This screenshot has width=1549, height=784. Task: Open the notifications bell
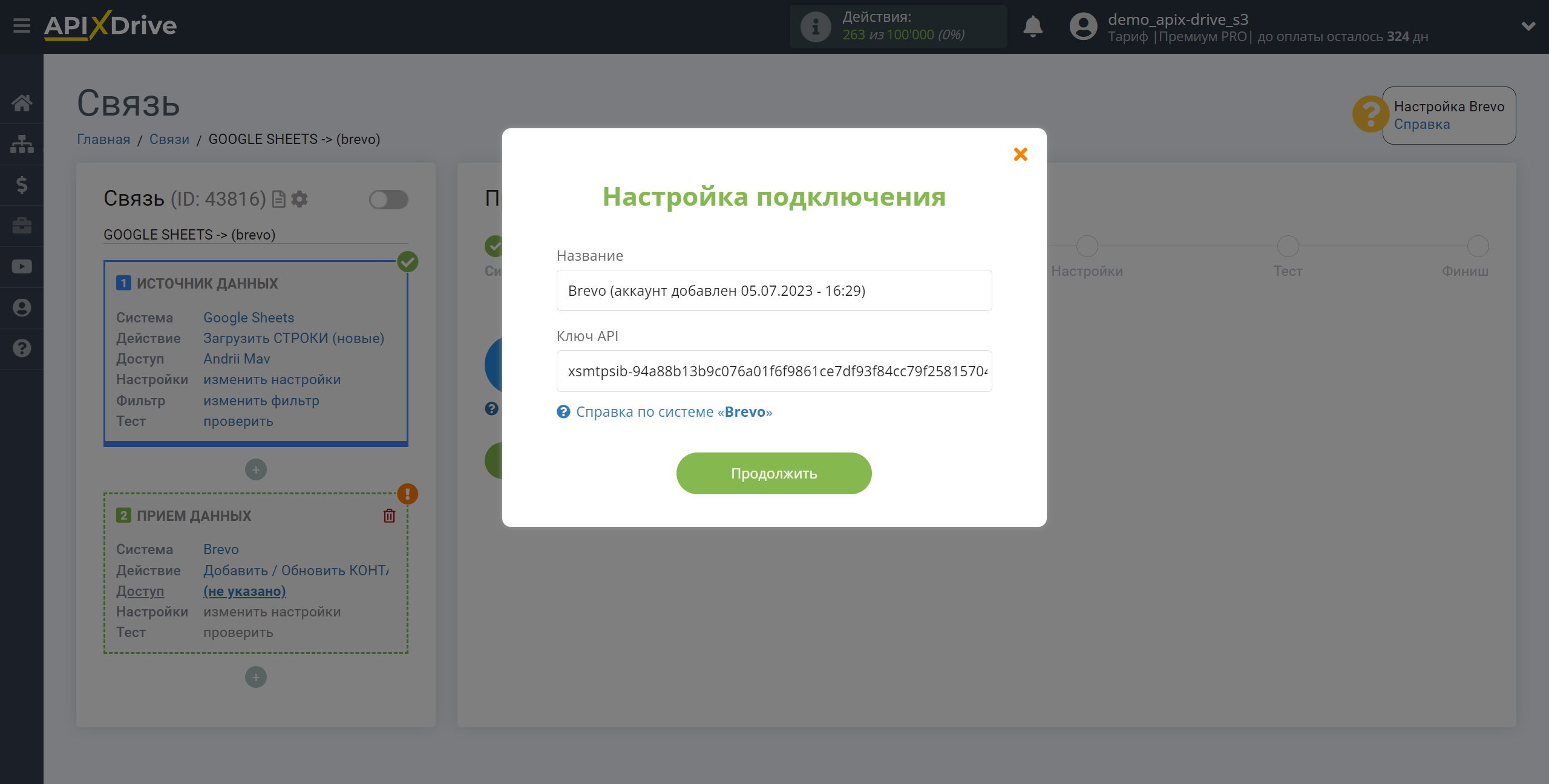pyautogui.click(x=1033, y=27)
